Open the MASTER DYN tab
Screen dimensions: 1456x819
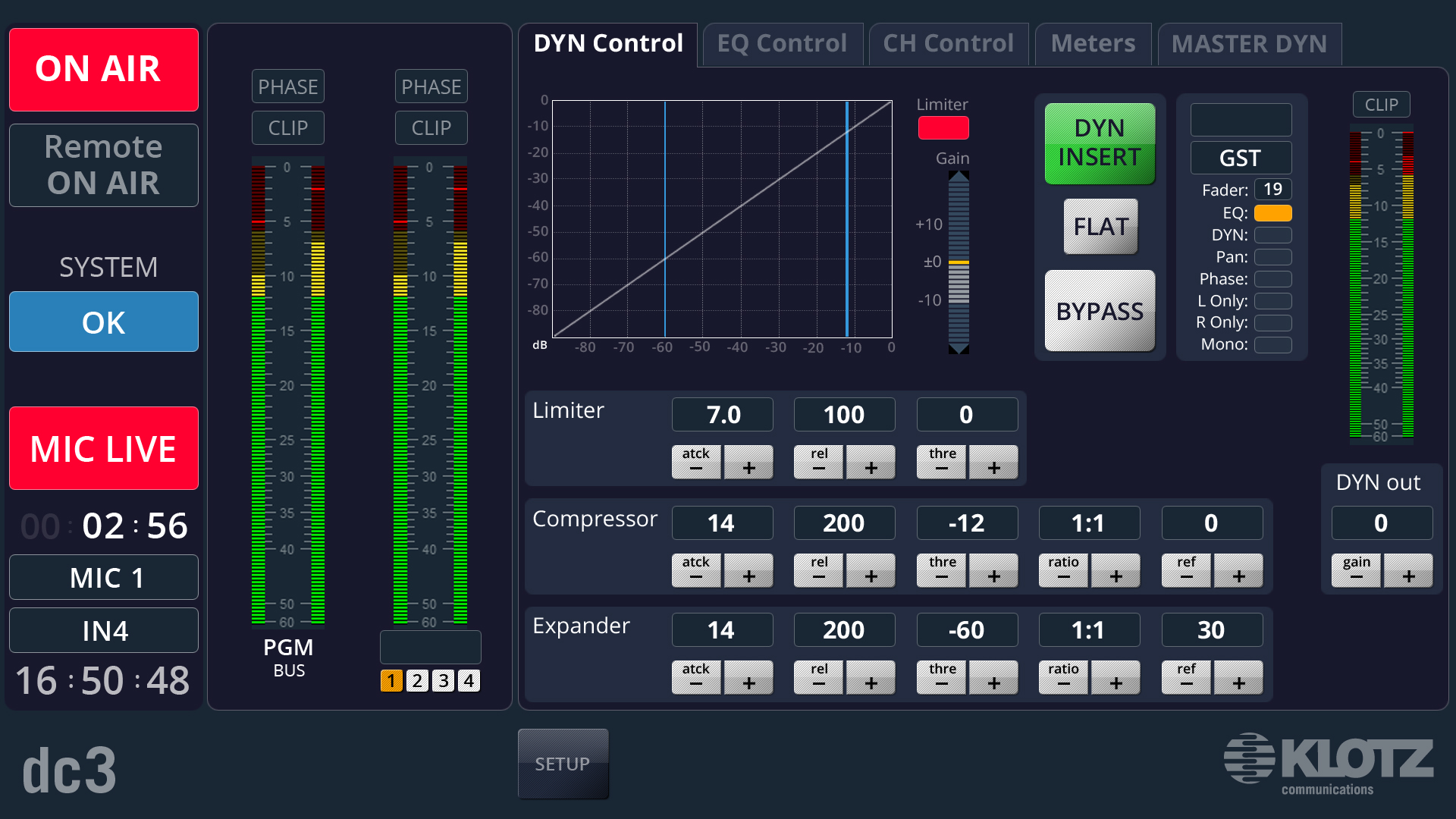coord(1249,44)
